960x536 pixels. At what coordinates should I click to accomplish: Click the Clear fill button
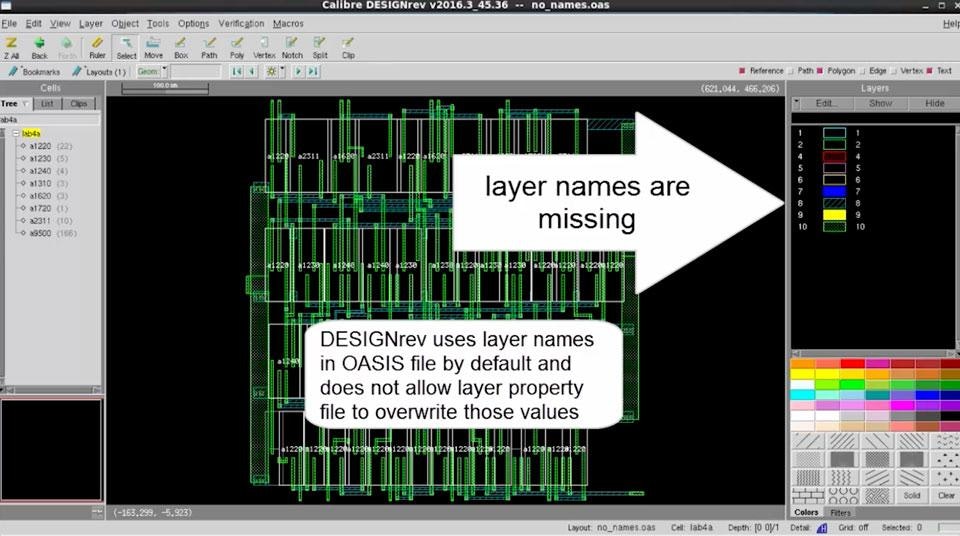945,495
